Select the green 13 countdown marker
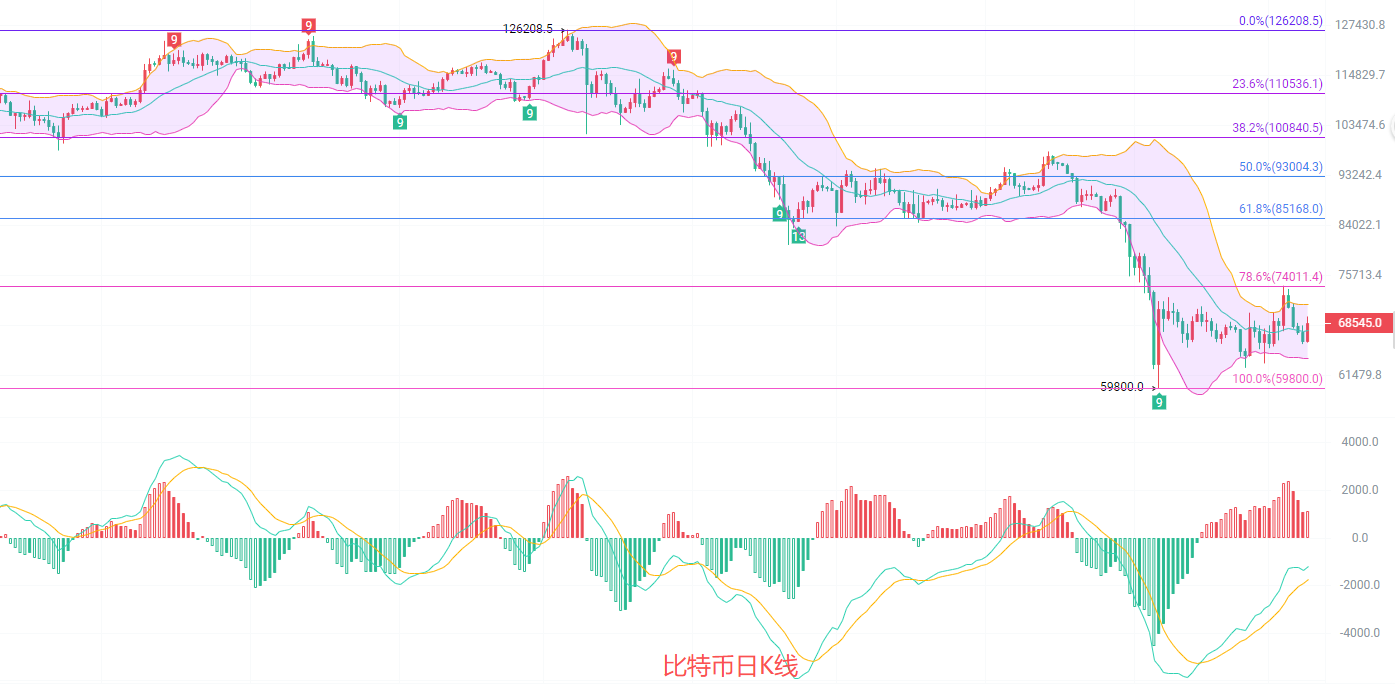This screenshot has width=1395, height=686. coord(799,237)
